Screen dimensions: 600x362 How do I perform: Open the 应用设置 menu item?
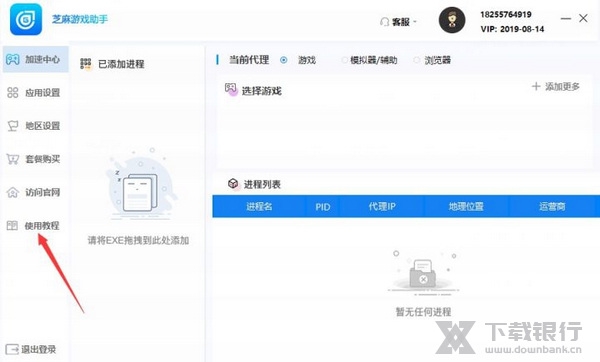point(36,93)
